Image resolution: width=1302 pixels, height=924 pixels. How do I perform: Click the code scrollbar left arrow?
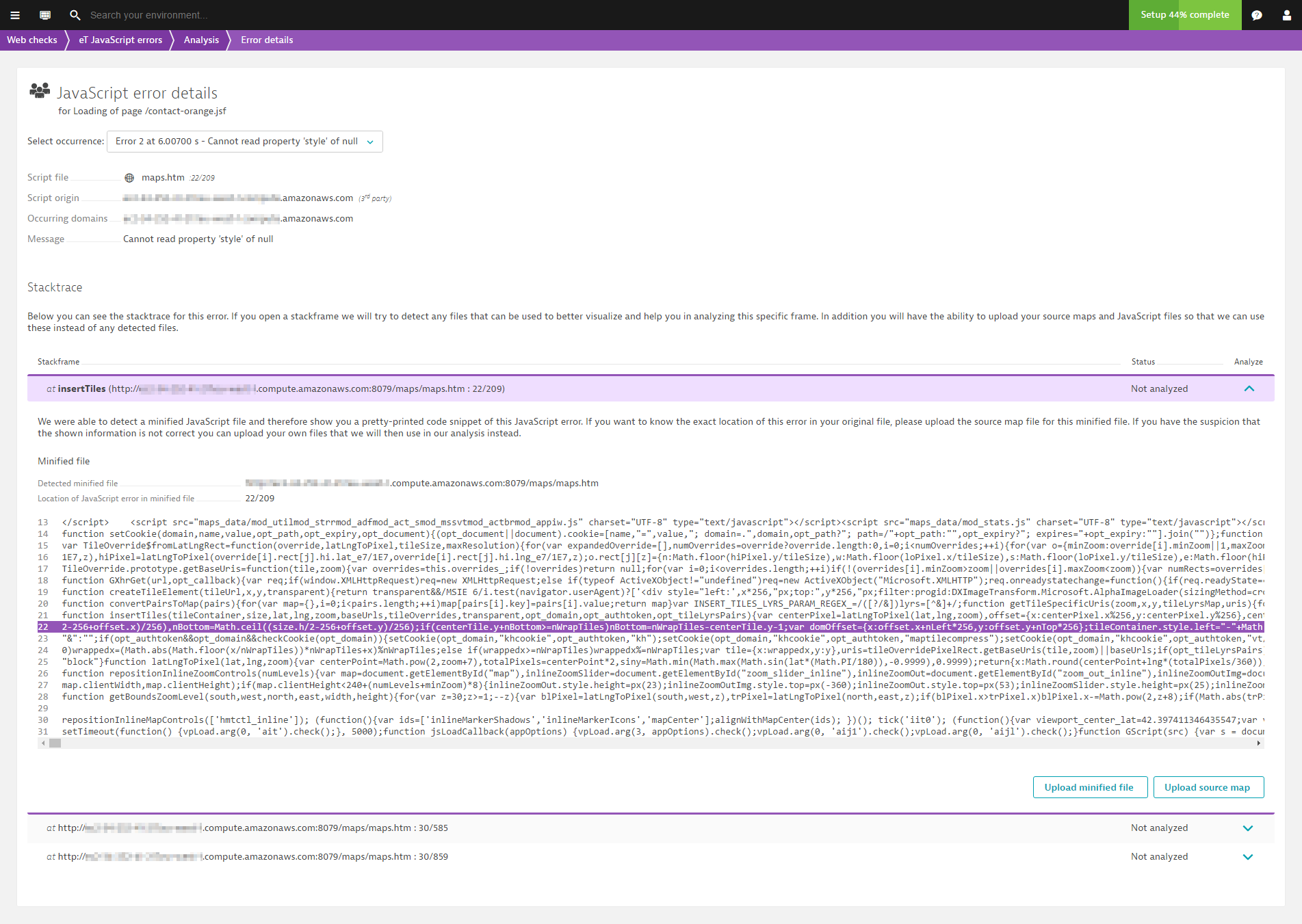click(x=43, y=743)
